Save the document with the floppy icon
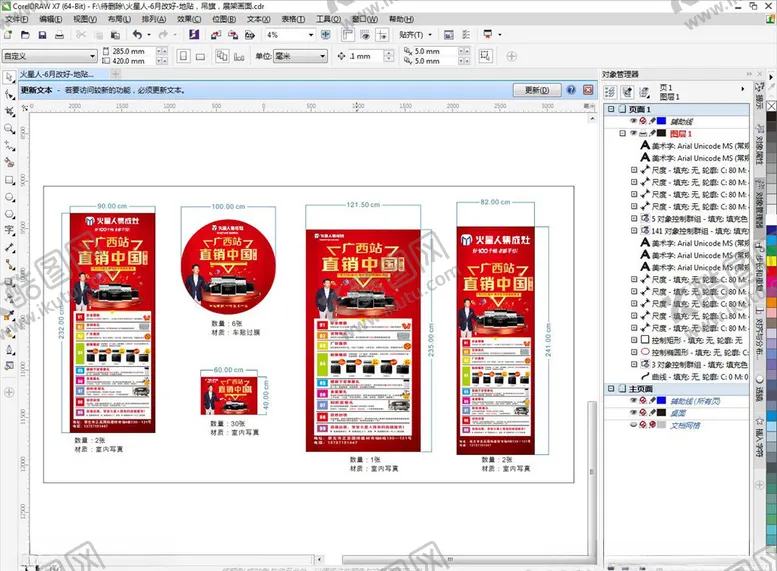 [42, 35]
